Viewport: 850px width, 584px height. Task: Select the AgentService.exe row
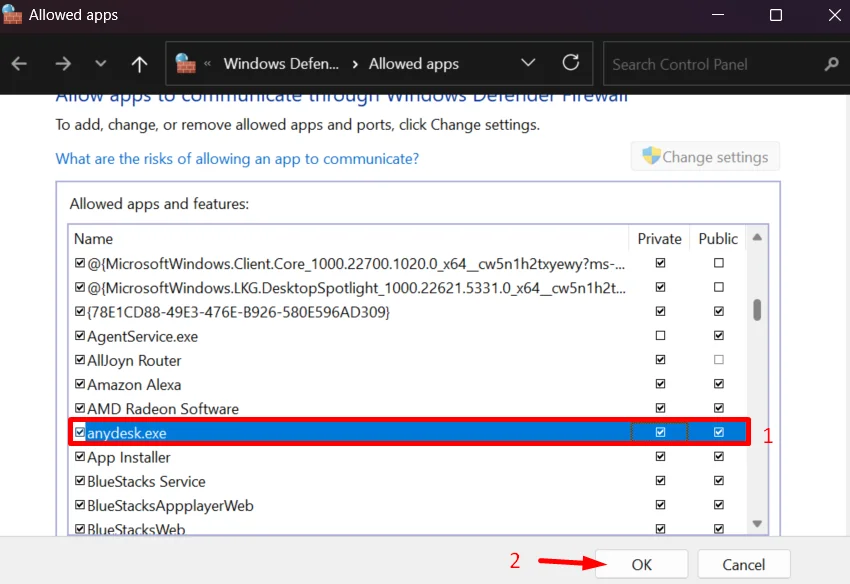click(408, 336)
